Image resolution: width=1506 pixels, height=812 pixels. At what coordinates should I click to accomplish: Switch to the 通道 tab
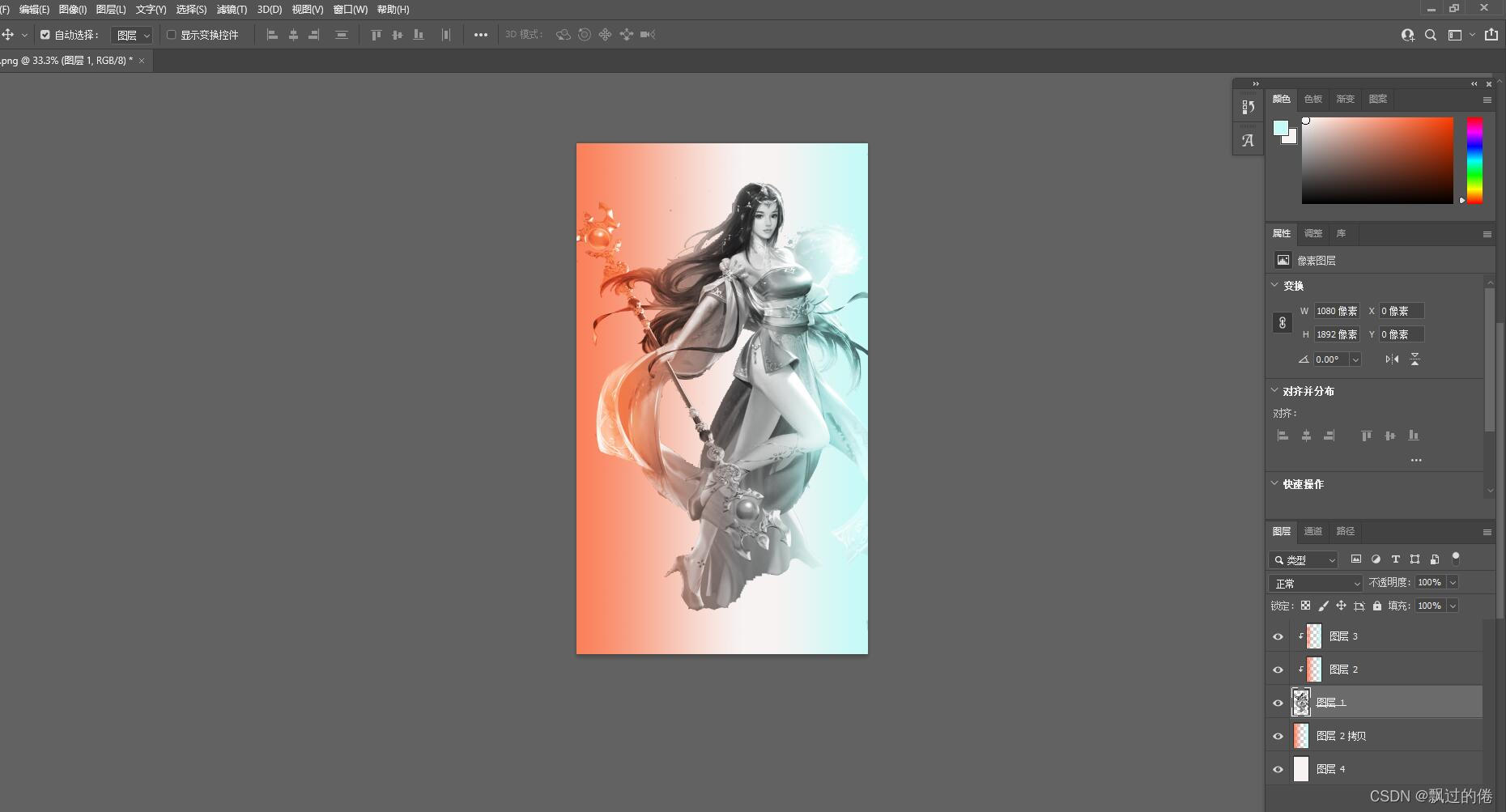click(1312, 531)
